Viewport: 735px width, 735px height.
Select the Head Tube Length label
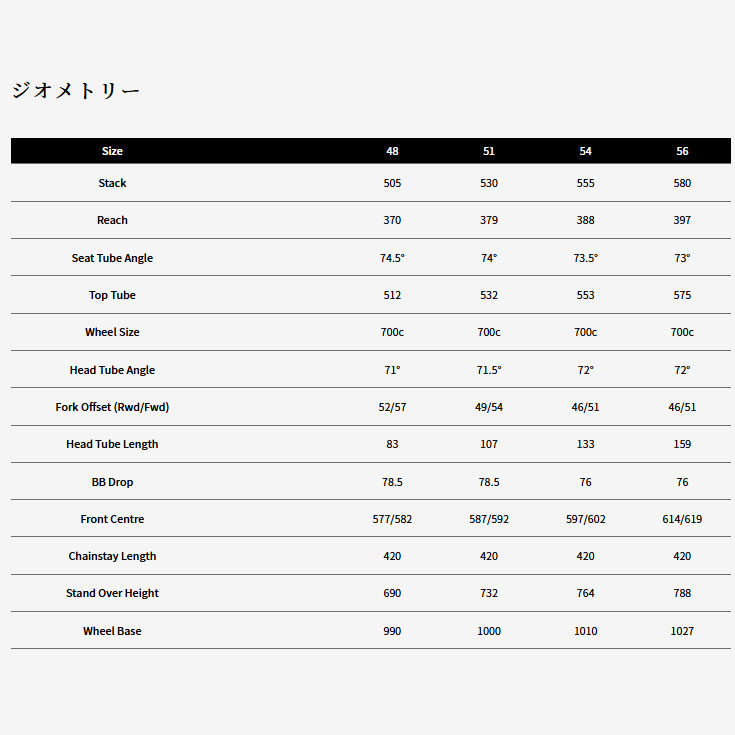pyautogui.click(x=112, y=444)
